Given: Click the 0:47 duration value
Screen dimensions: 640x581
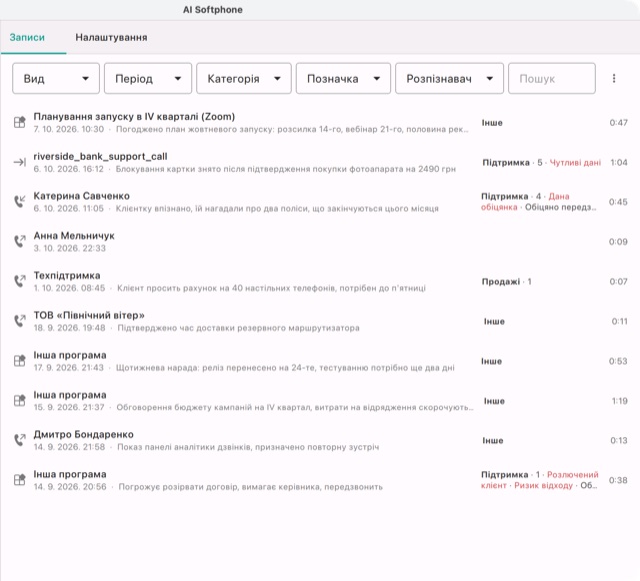Looking at the screenshot, I should point(618,122).
